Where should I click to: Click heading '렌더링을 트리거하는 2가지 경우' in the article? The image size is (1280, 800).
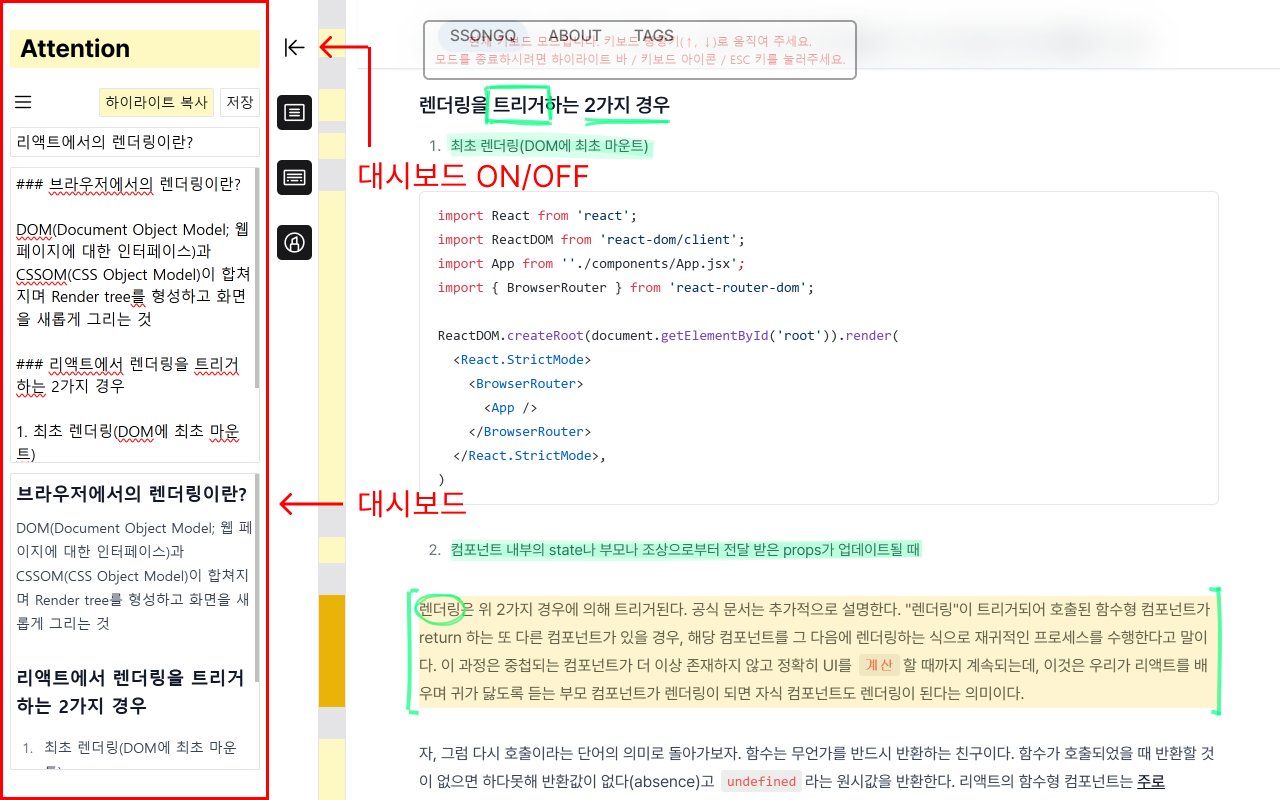tap(545, 105)
